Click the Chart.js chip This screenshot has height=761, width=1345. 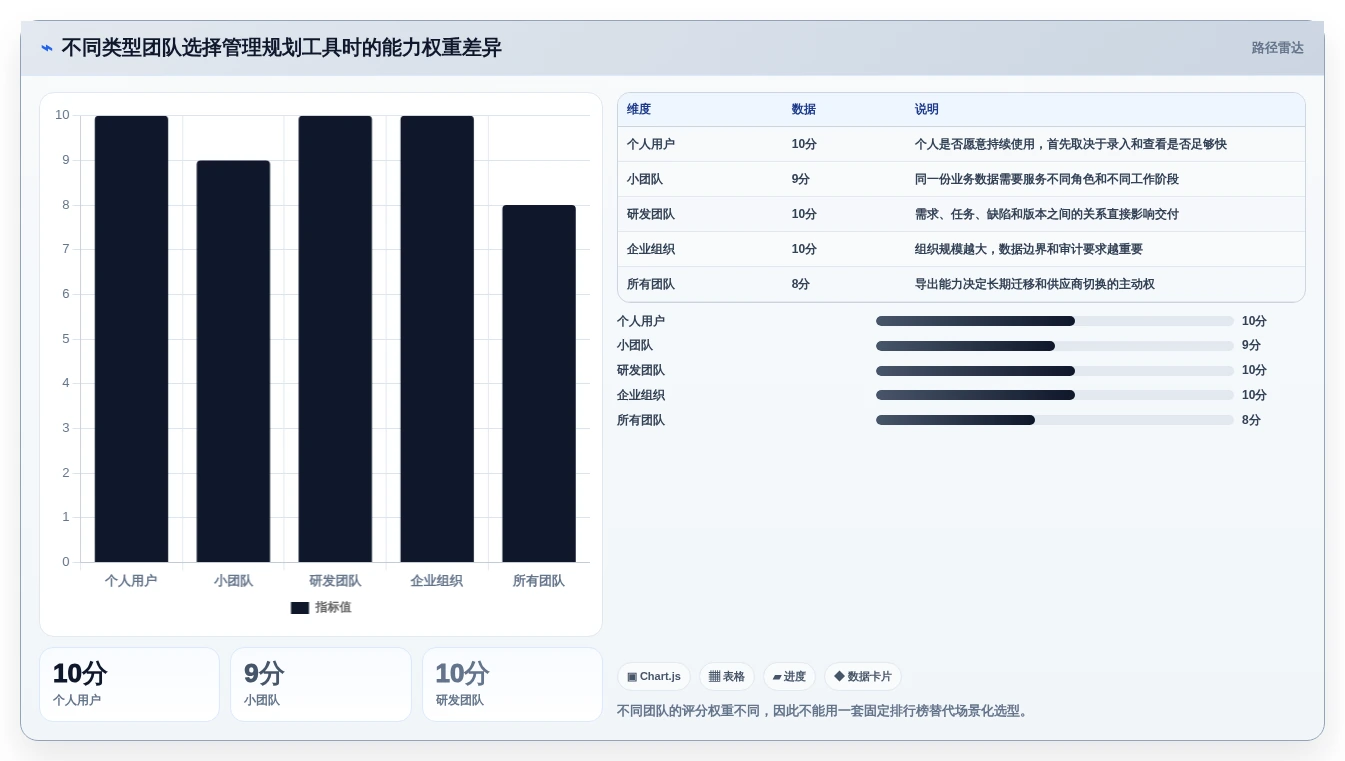(x=654, y=677)
